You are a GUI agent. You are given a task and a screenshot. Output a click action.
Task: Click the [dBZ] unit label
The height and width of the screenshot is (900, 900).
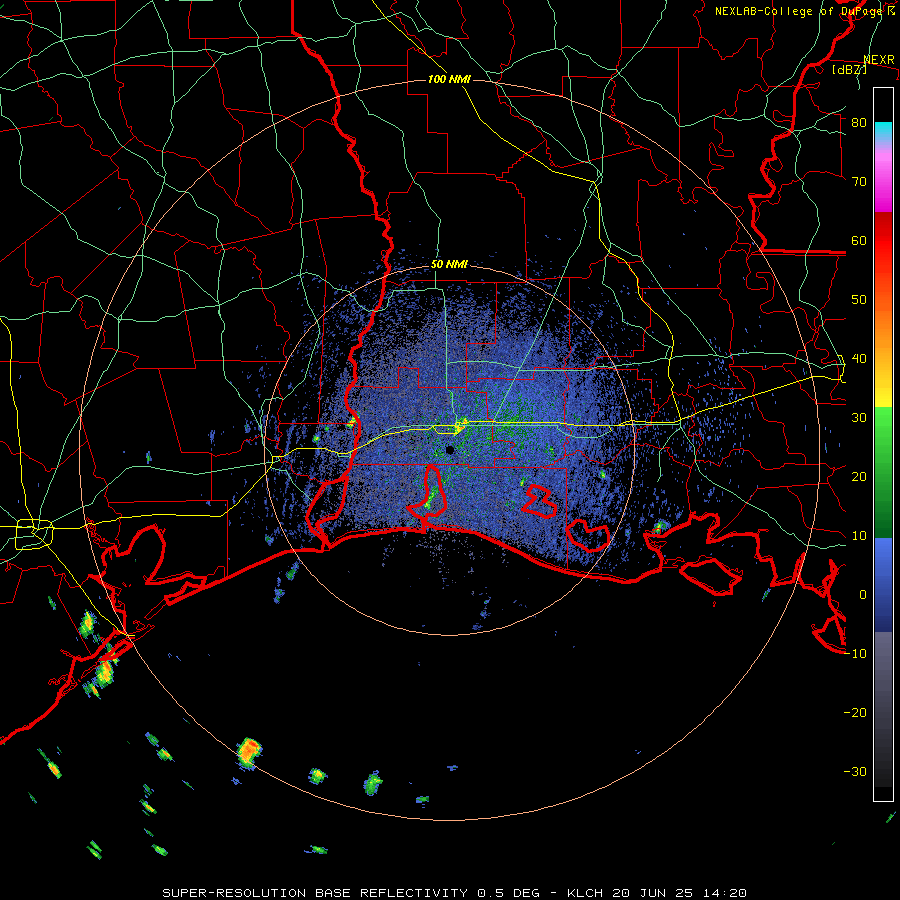[x=849, y=69]
